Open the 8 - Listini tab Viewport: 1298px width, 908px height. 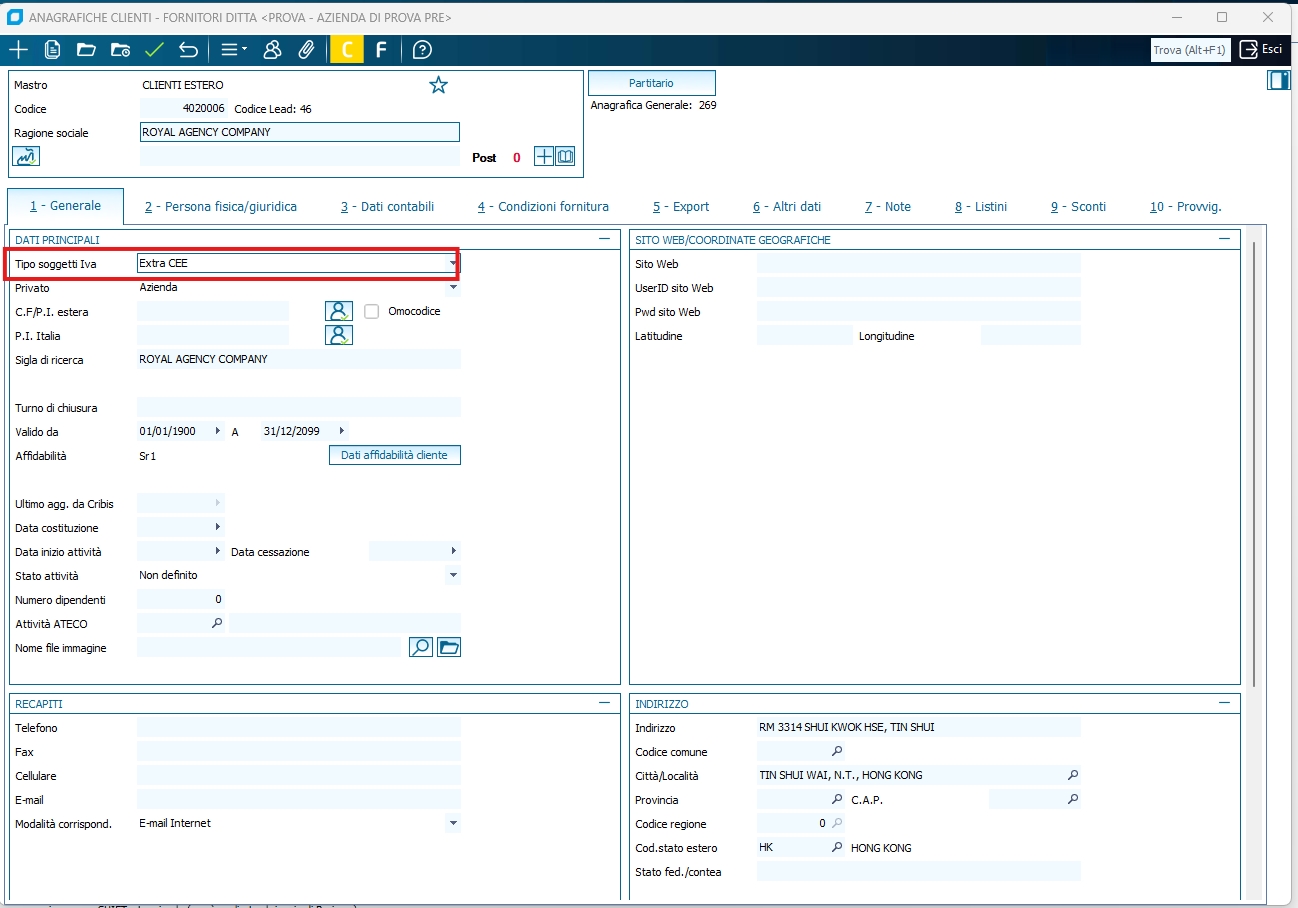(x=980, y=207)
